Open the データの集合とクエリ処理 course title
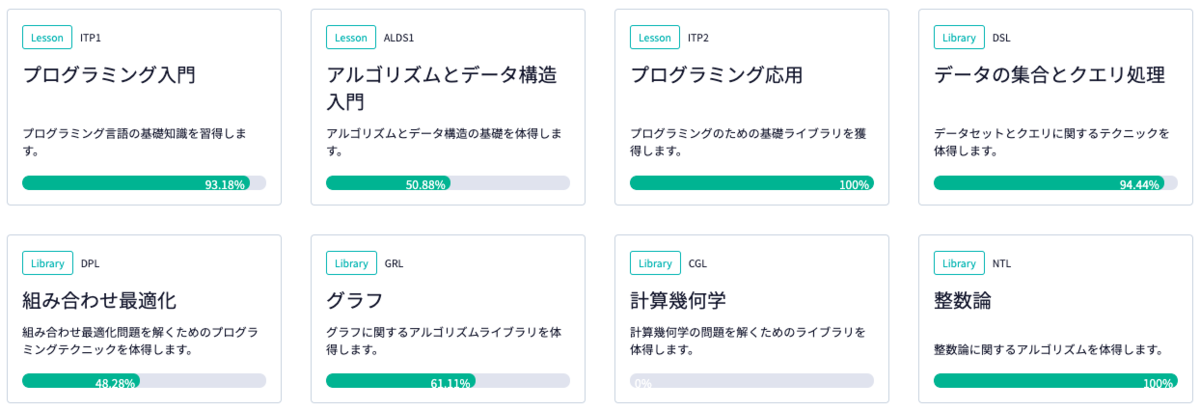The height and width of the screenshot is (411, 1200). [1049, 75]
